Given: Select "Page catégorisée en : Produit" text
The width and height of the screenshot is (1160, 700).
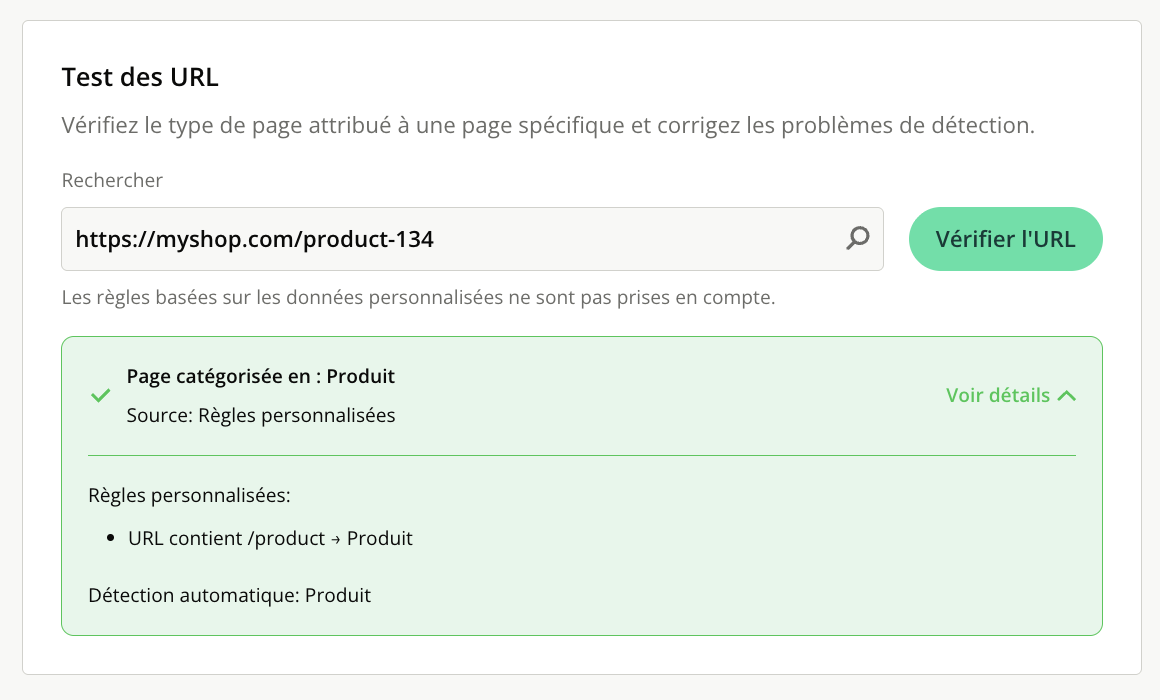Looking at the screenshot, I should 260,377.
